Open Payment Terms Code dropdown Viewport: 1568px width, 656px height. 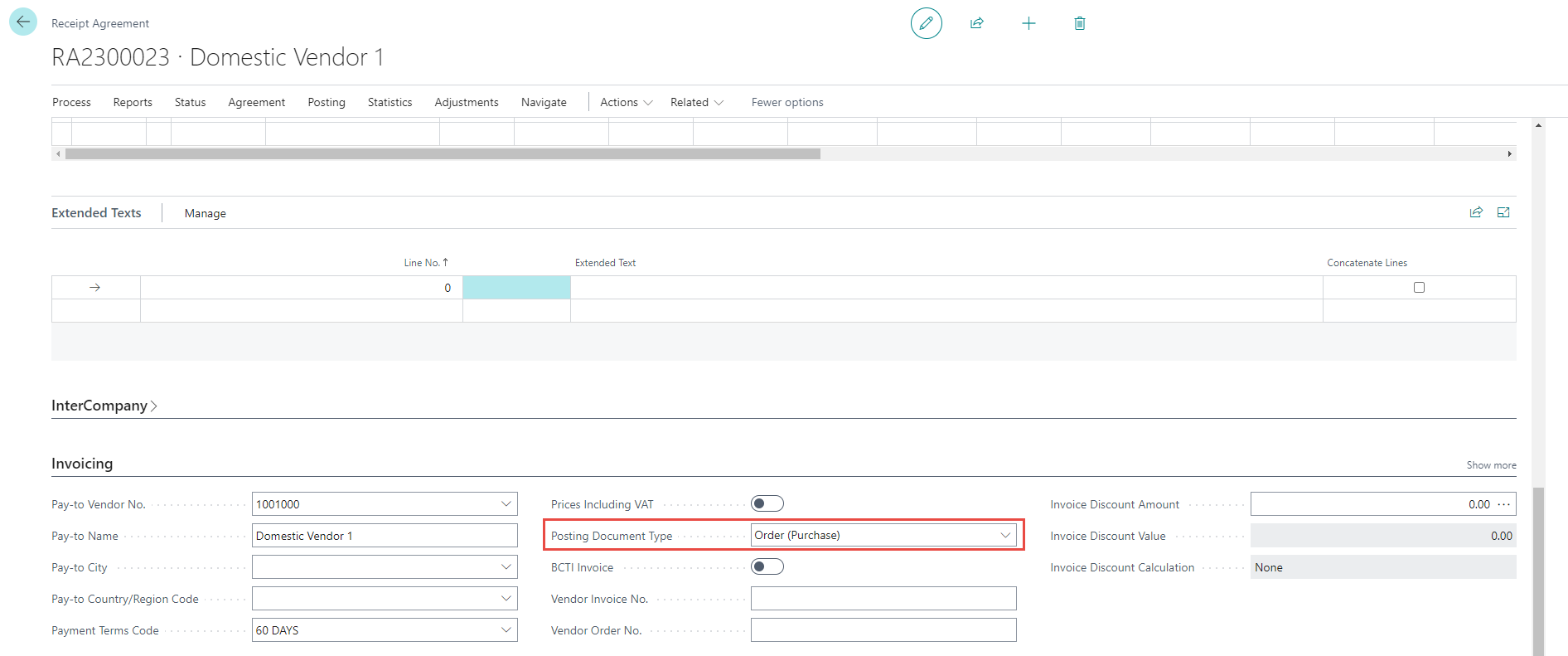click(506, 630)
